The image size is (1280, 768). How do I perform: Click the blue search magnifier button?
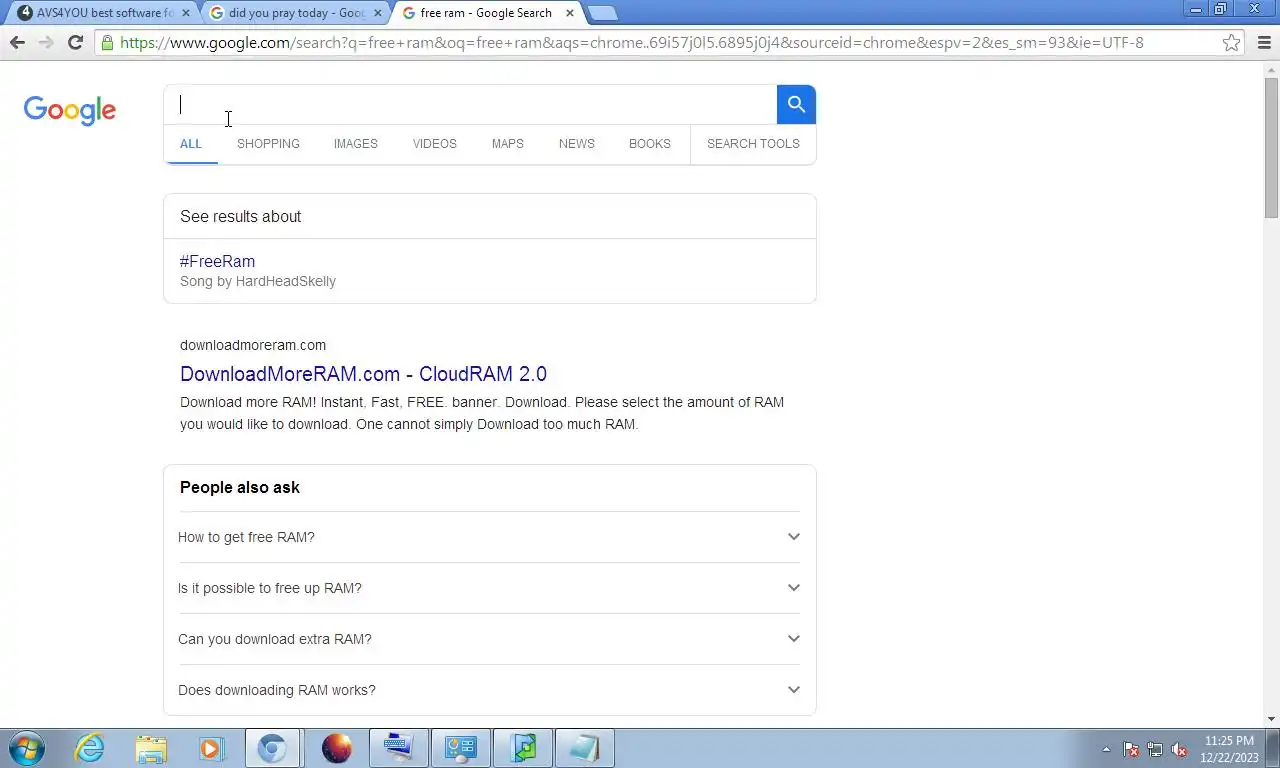tap(796, 104)
